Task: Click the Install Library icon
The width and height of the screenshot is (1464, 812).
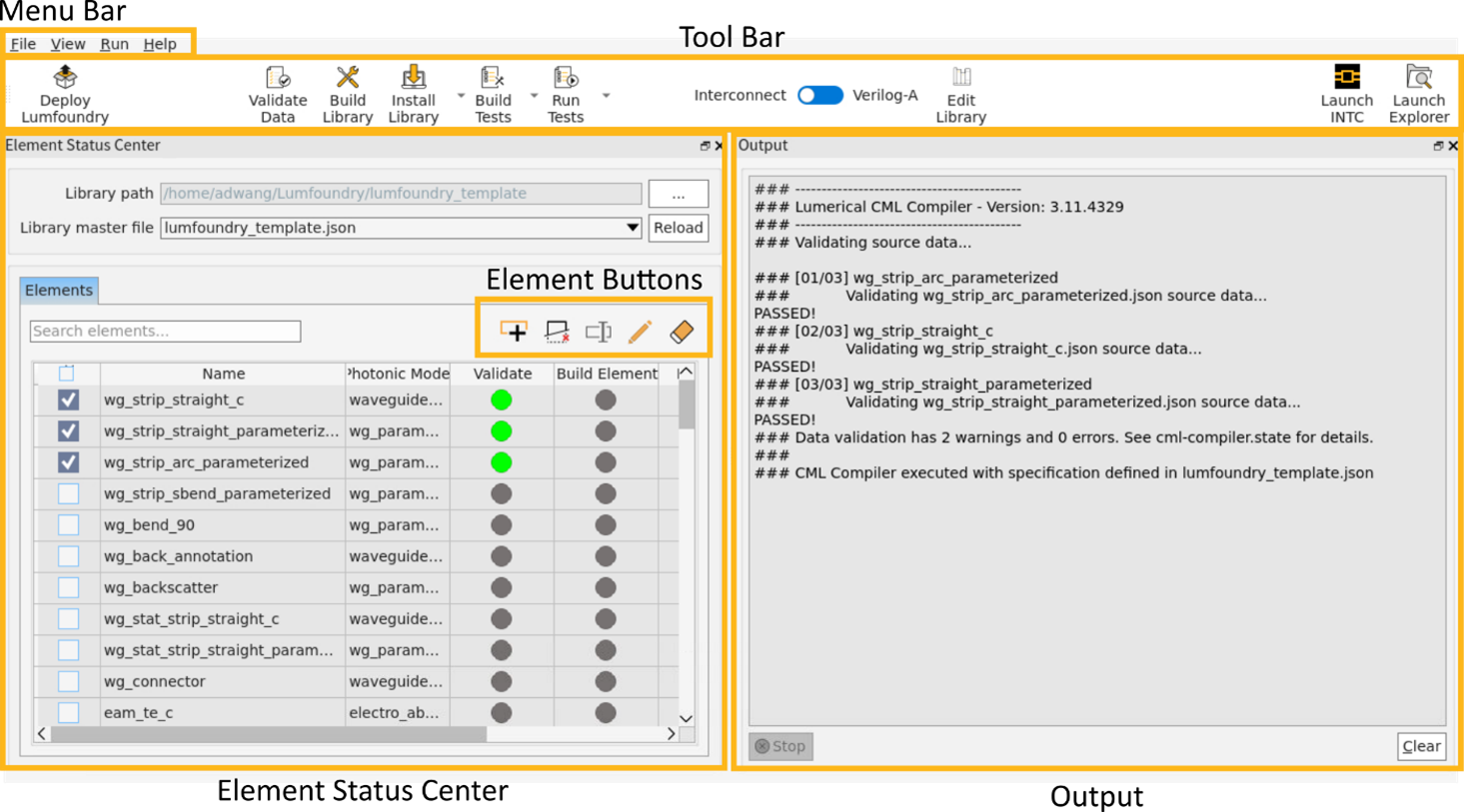Action: pos(413,93)
